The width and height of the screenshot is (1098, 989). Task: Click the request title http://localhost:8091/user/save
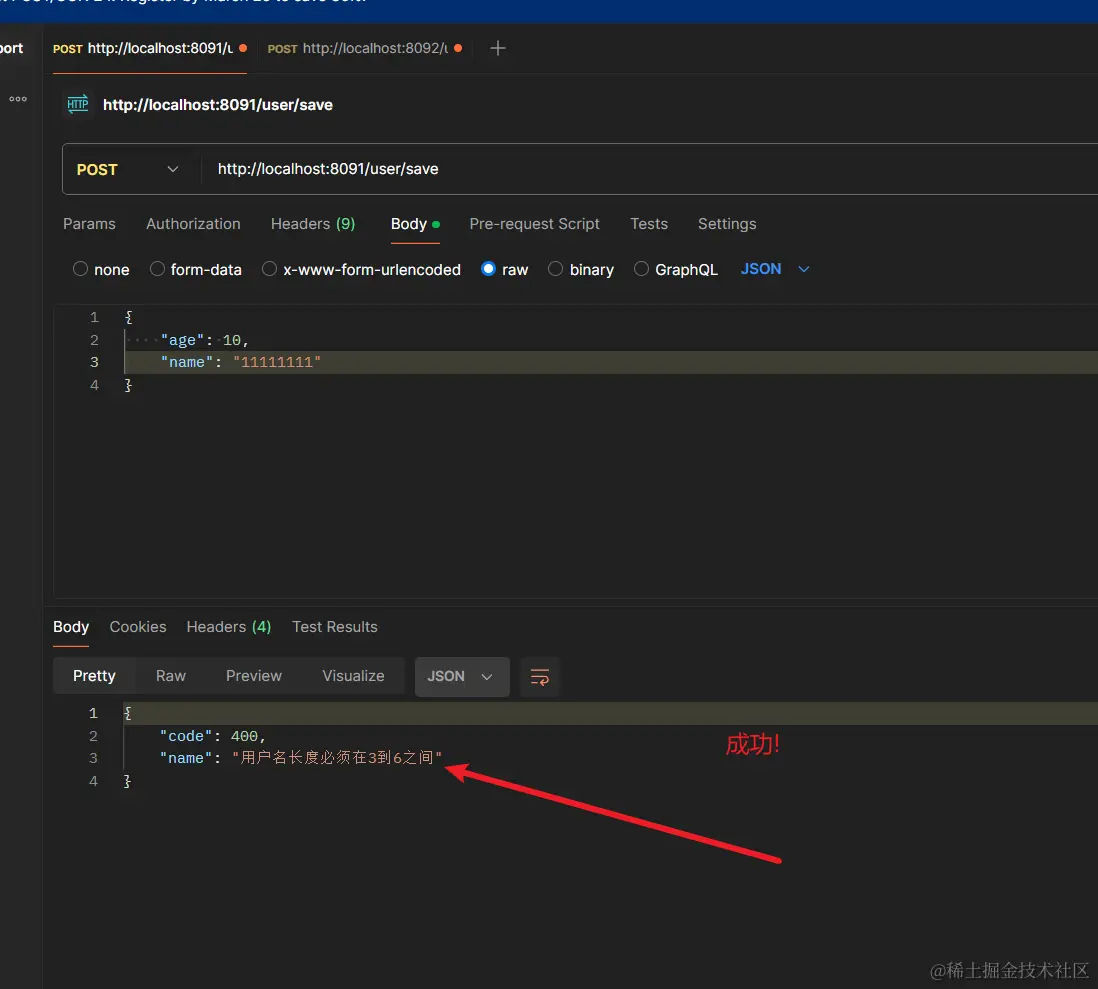218,105
